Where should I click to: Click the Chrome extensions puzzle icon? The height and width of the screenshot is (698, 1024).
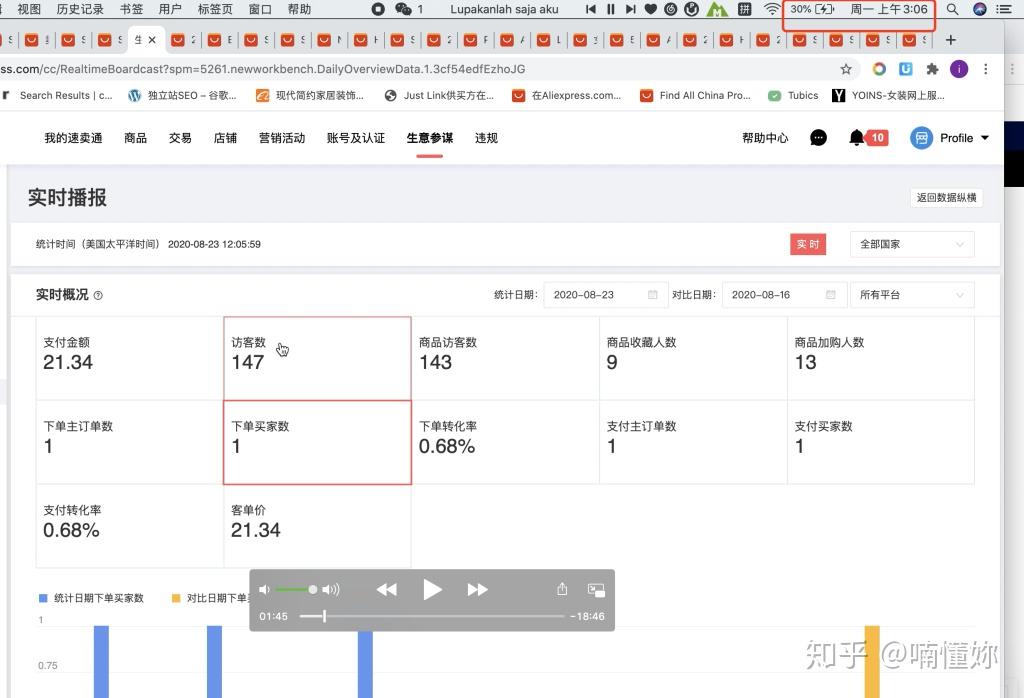pyautogui.click(x=933, y=69)
